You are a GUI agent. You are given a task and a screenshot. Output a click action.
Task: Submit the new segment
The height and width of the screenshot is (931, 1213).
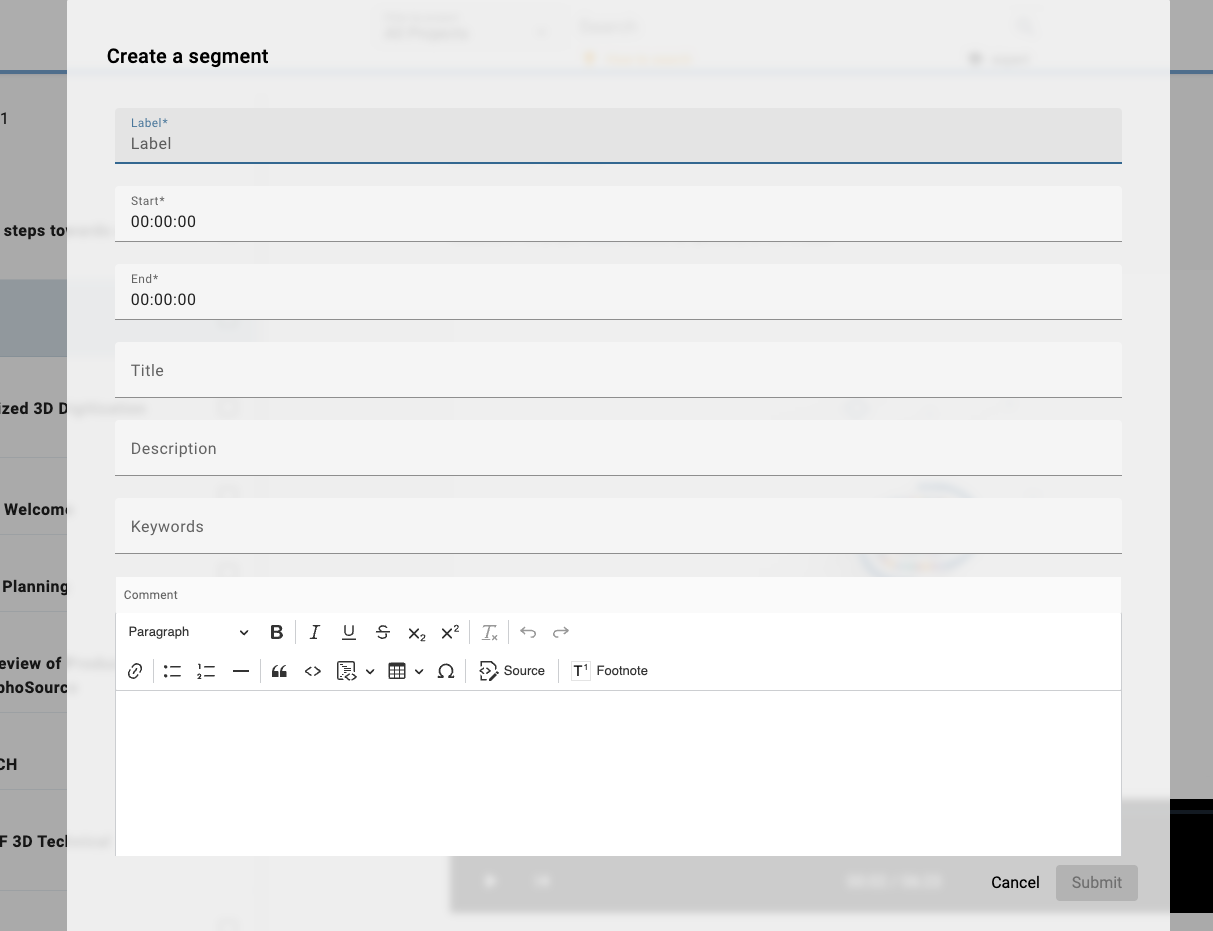point(1096,883)
